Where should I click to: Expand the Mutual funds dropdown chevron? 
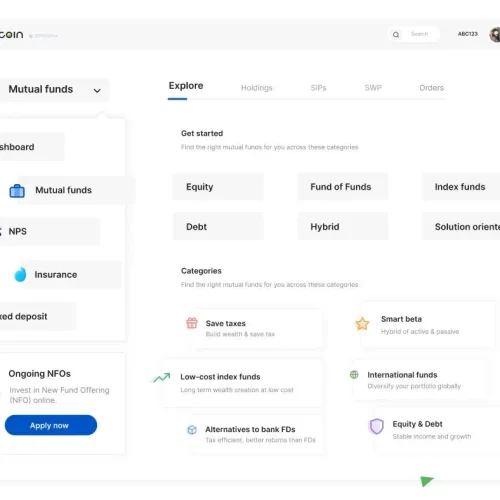point(97,91)
